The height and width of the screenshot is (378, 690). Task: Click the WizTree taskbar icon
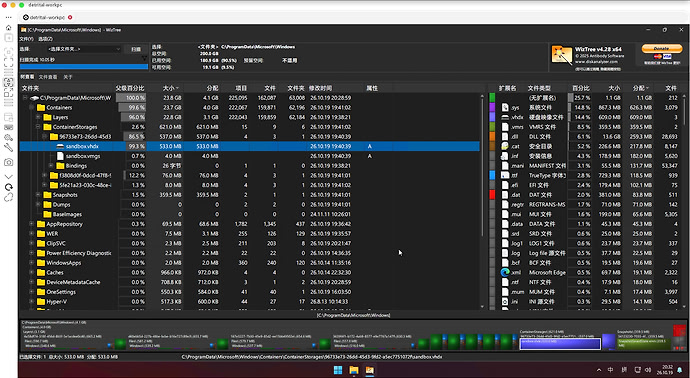(370, 370)
